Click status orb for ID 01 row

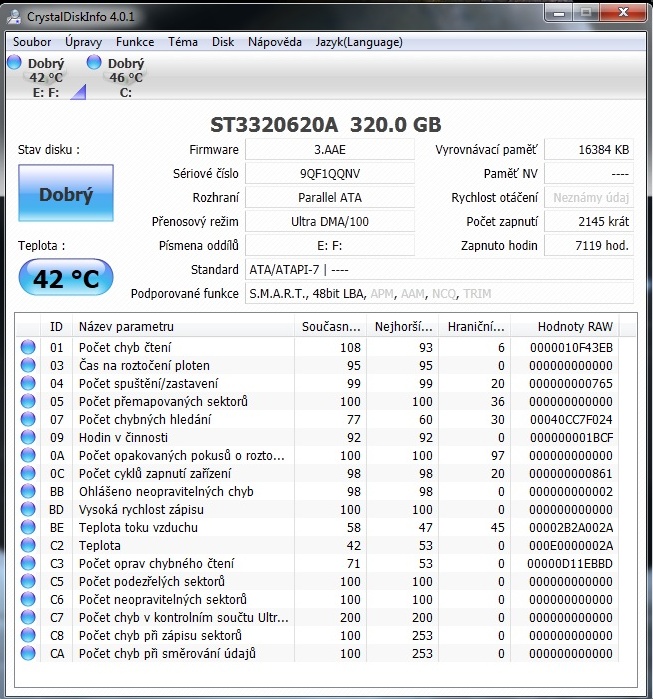point(28,347)
